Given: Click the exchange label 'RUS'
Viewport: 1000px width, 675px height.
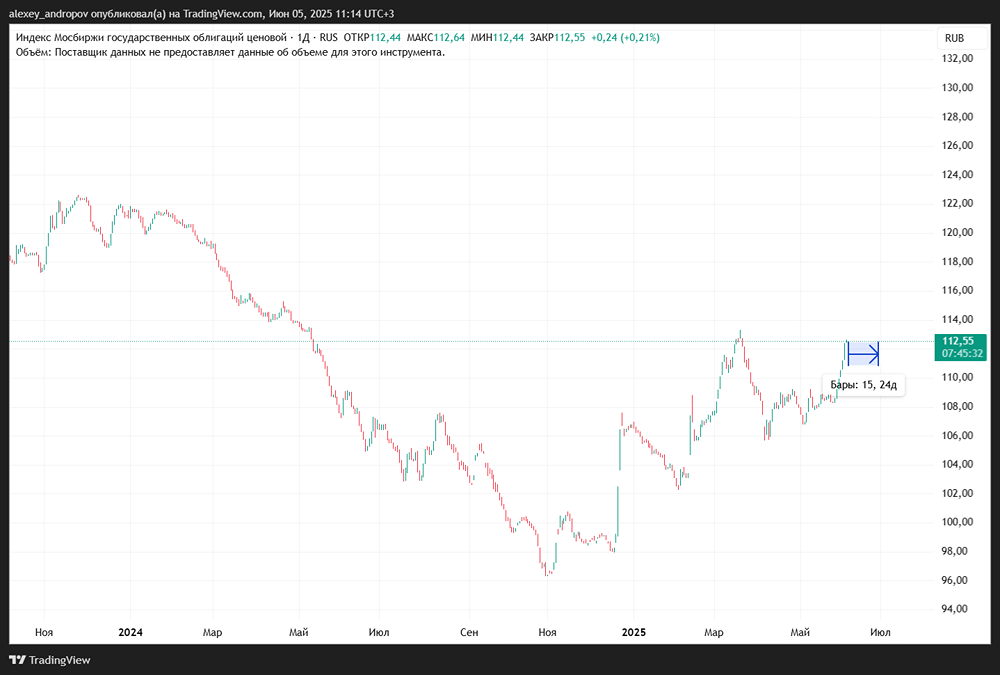Looking at the screenshot, I should point(329,38).
